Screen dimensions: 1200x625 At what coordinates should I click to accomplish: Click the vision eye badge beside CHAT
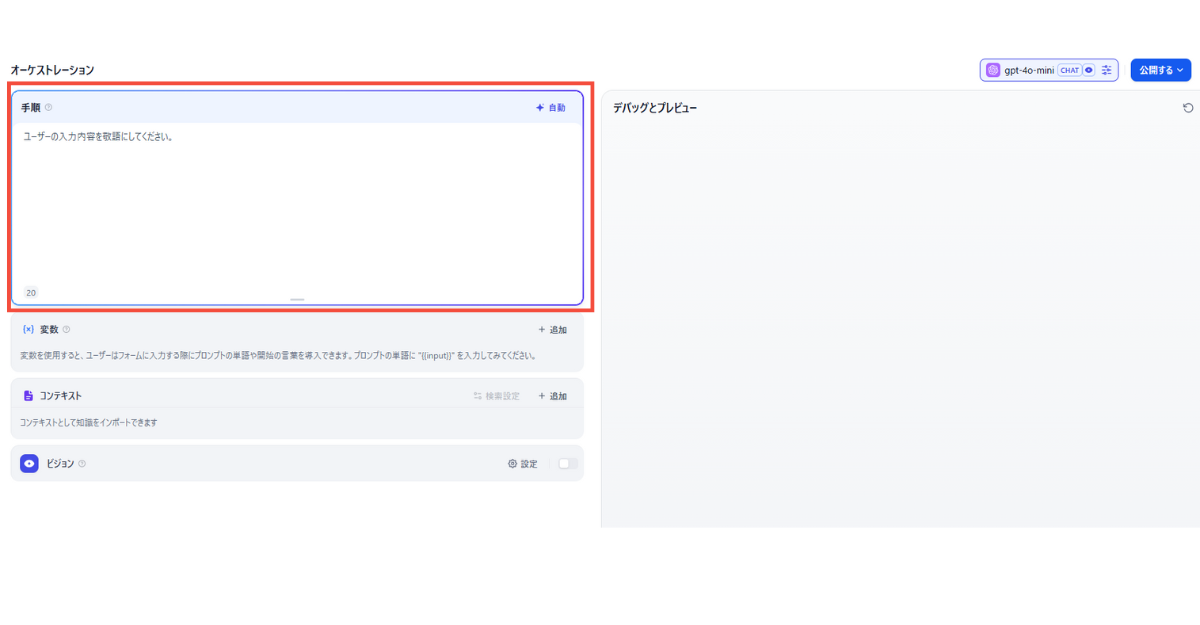click(1089, 70)
